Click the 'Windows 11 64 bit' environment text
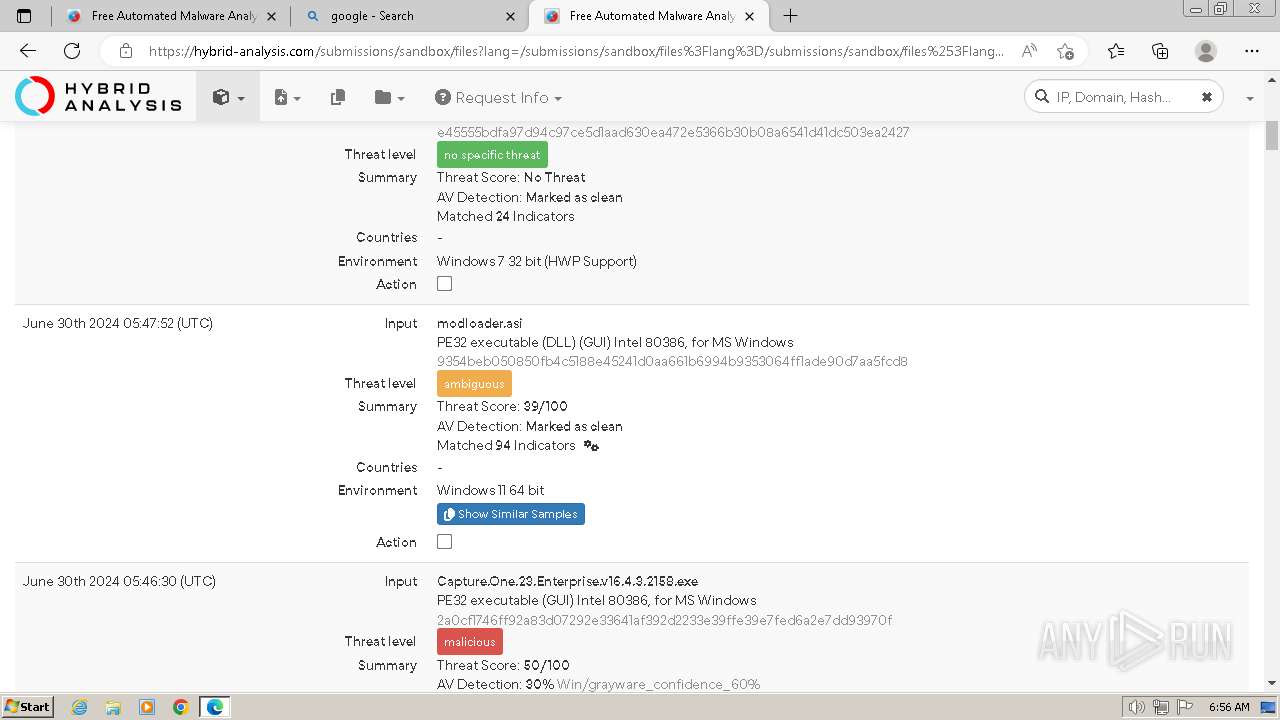The image size is (1280, 720). 491,490
